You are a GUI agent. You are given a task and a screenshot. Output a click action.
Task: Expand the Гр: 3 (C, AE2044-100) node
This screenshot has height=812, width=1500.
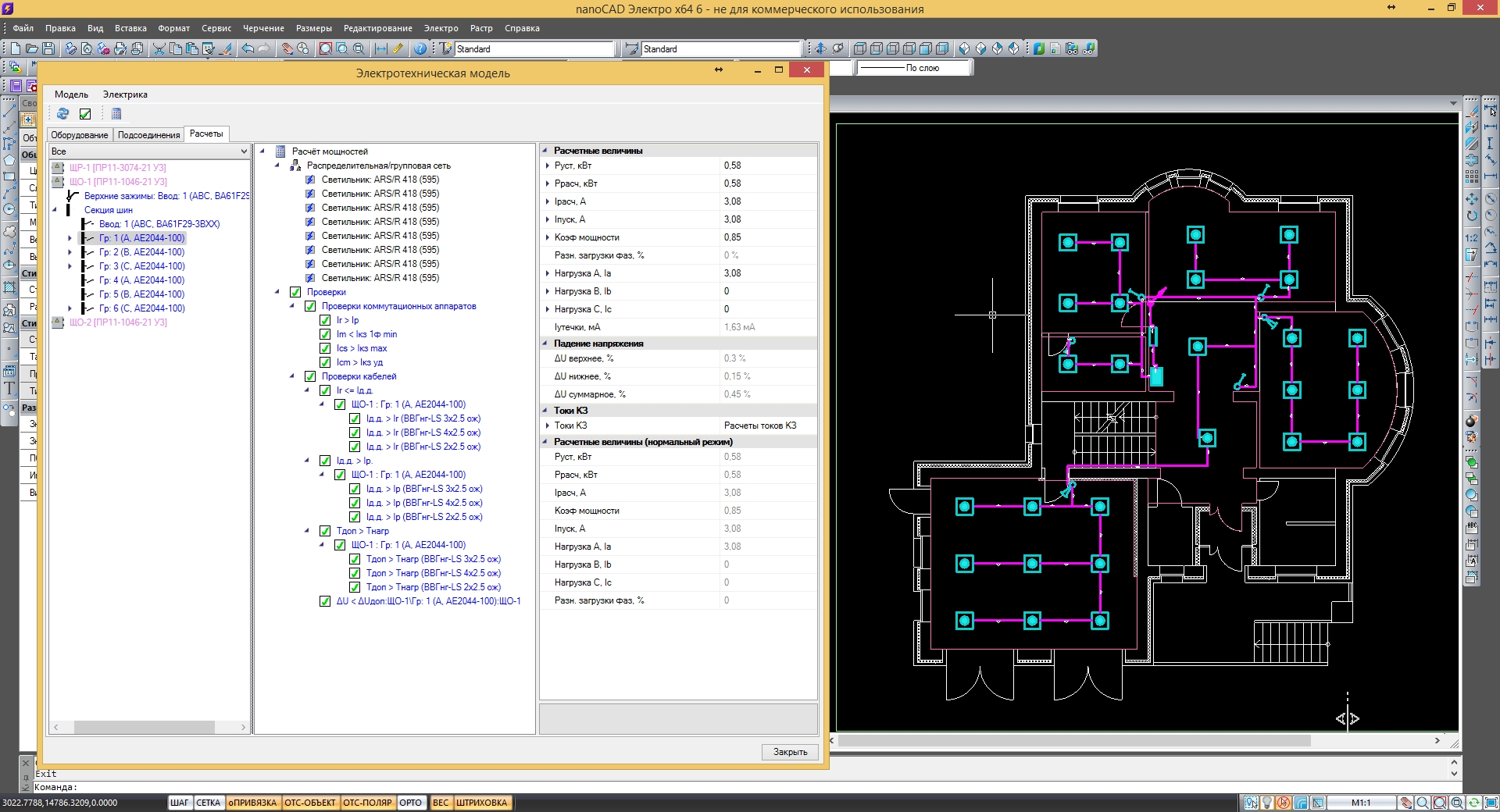[70, 266]
